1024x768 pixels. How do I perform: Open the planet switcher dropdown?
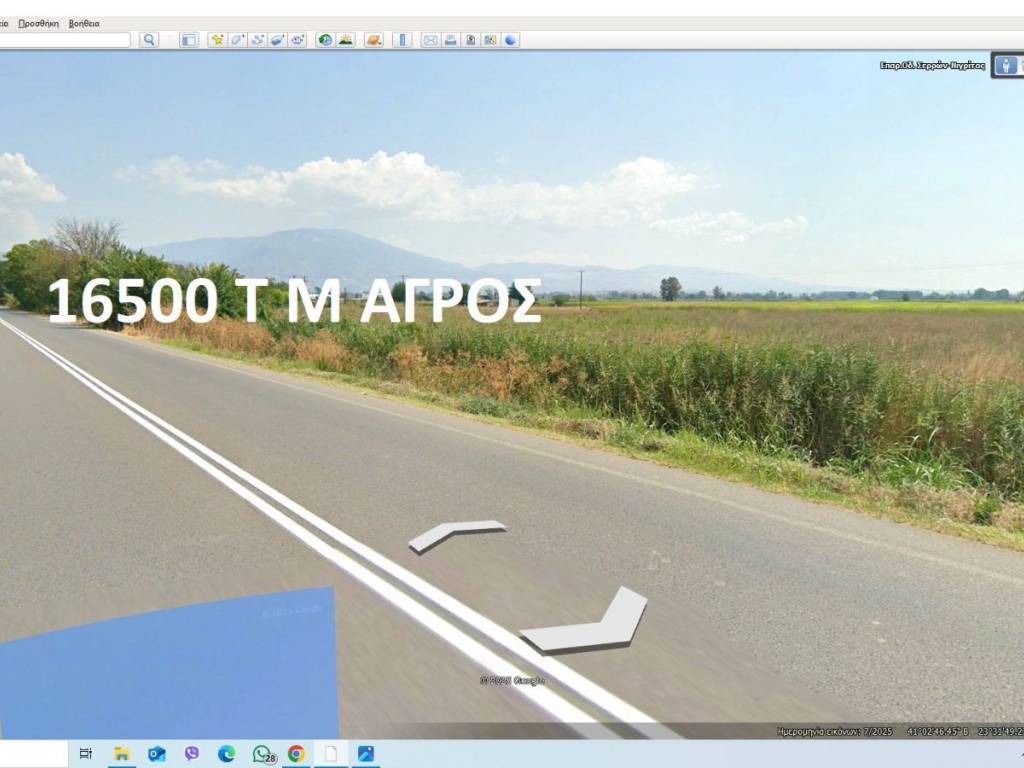coord(373,40)
